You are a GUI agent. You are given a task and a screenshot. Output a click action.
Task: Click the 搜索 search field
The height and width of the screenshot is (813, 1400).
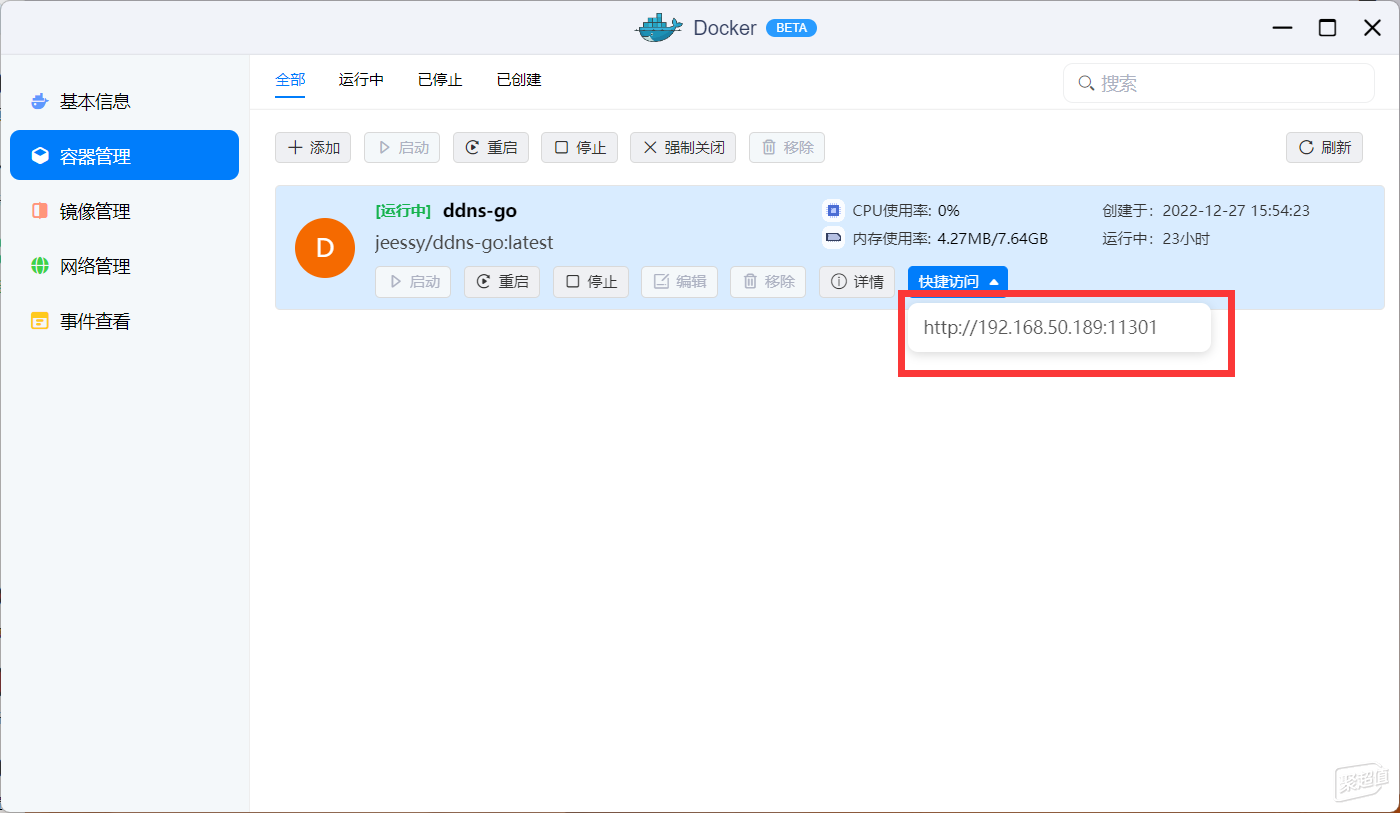1218,83
